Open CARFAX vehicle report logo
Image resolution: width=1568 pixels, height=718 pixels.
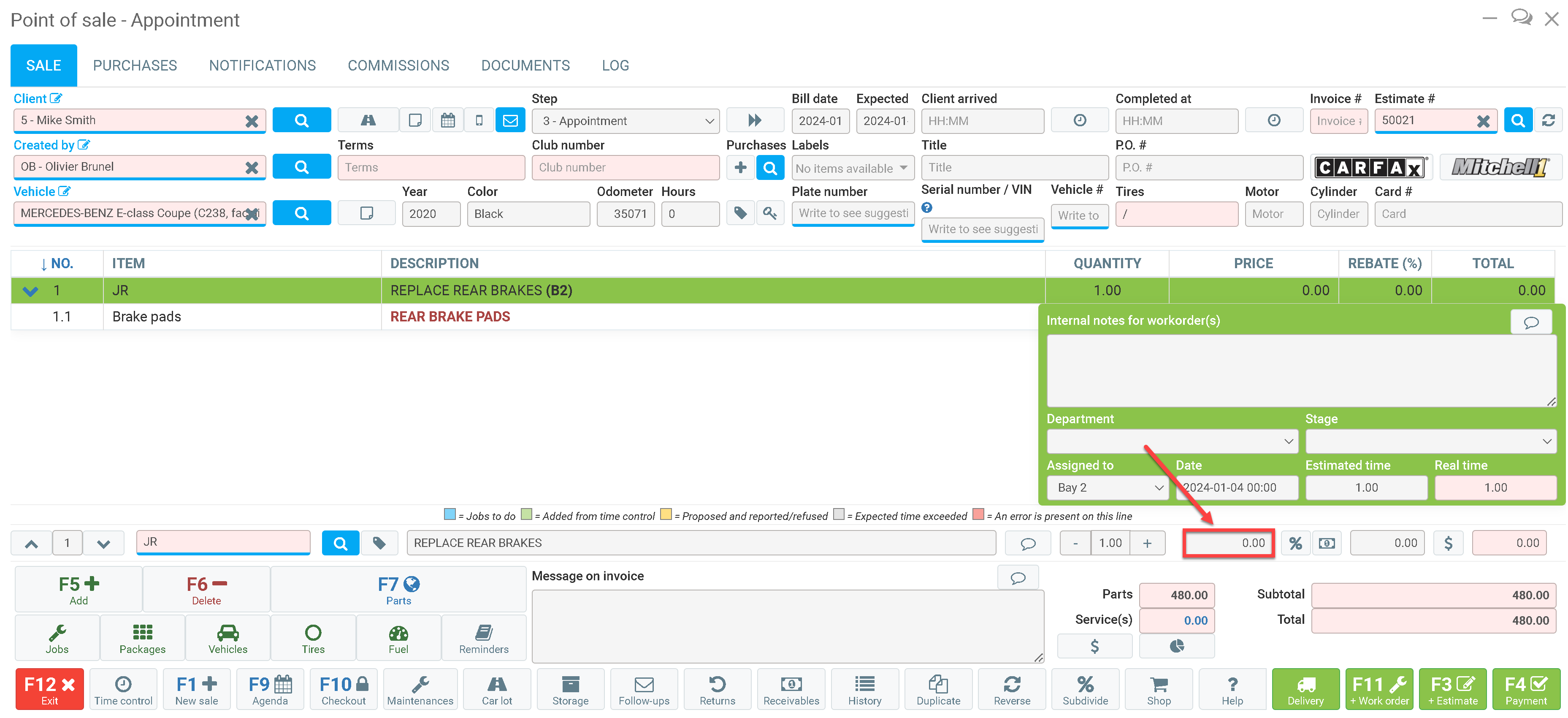coord(1370,167)
